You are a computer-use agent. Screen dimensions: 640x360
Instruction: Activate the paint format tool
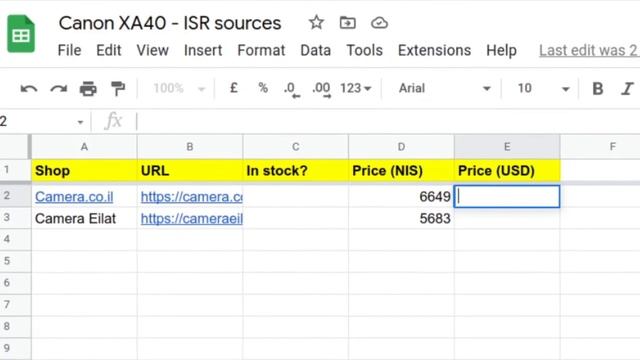coord(118,88)
